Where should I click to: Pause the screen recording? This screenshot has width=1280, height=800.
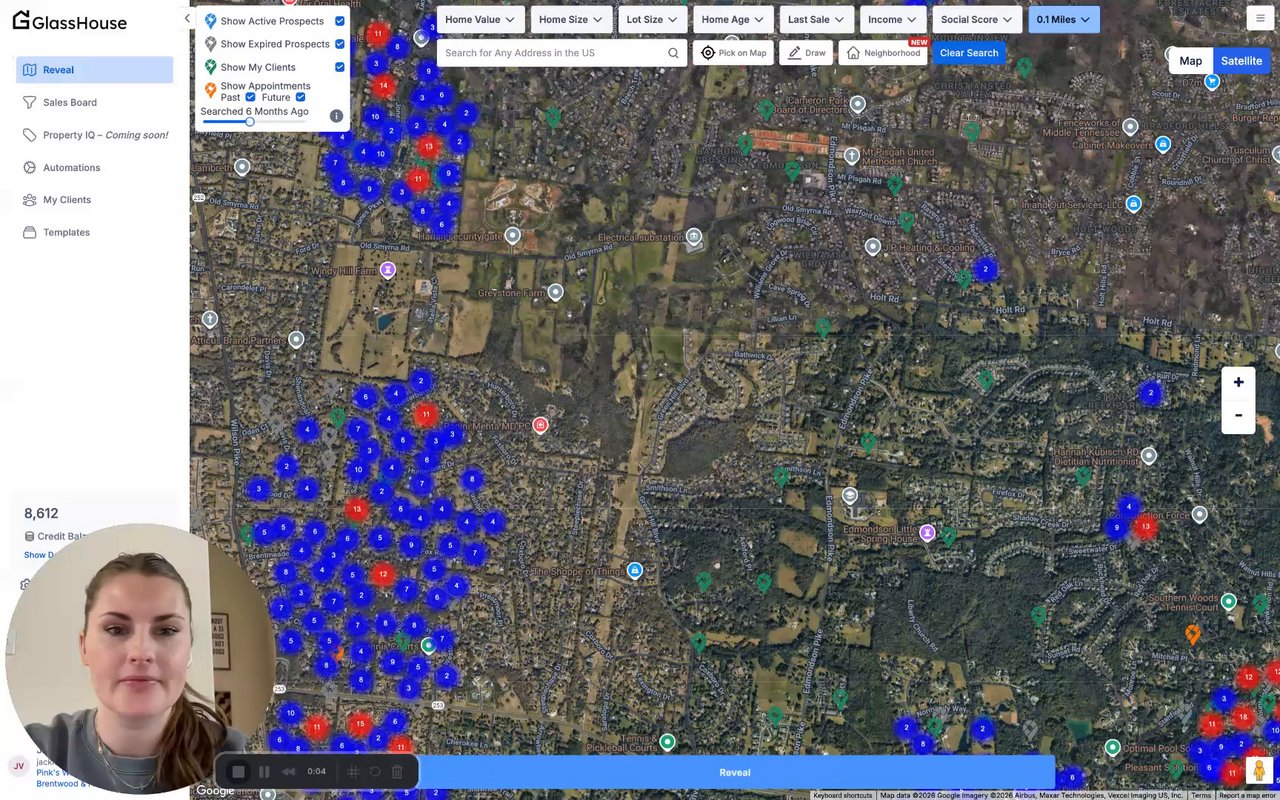click(x=264, y=771)
